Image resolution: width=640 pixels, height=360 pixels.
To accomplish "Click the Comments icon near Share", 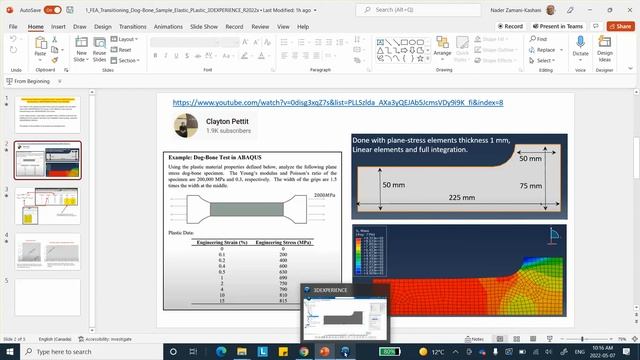I will [596, 26].
